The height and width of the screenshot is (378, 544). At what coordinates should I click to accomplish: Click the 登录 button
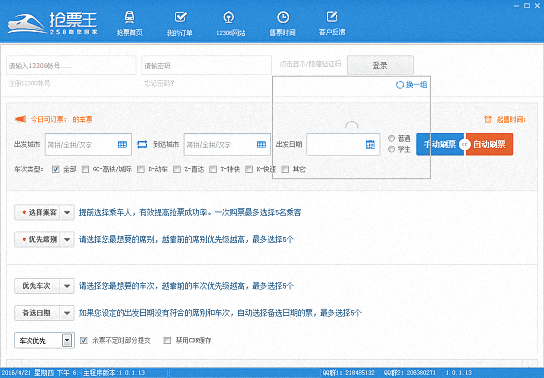point(380,65)
